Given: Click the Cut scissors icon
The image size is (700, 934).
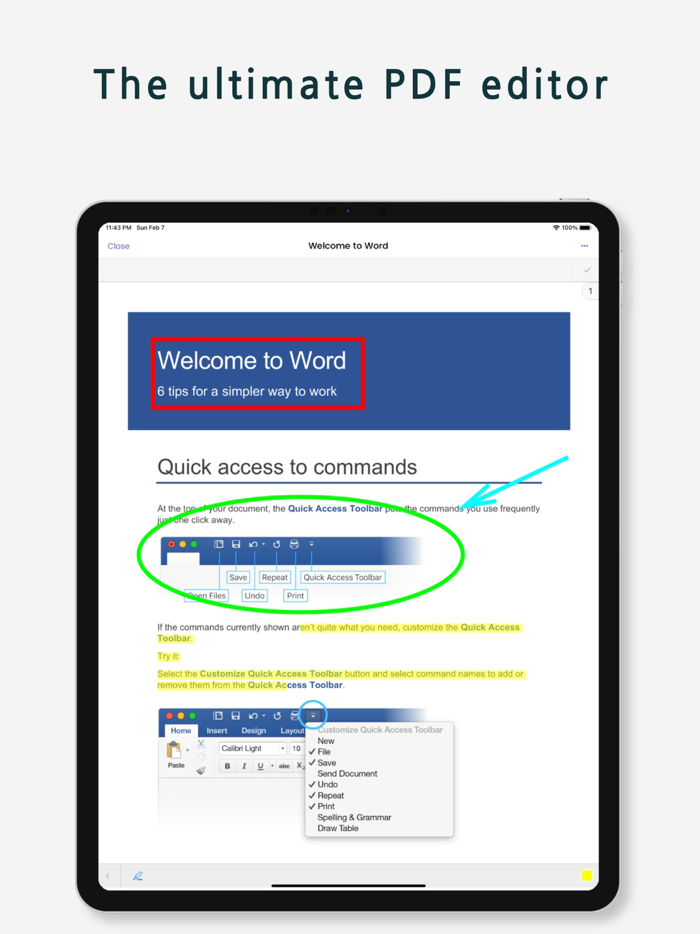Looking at the screenshot, I should click(x=201, y=744).
